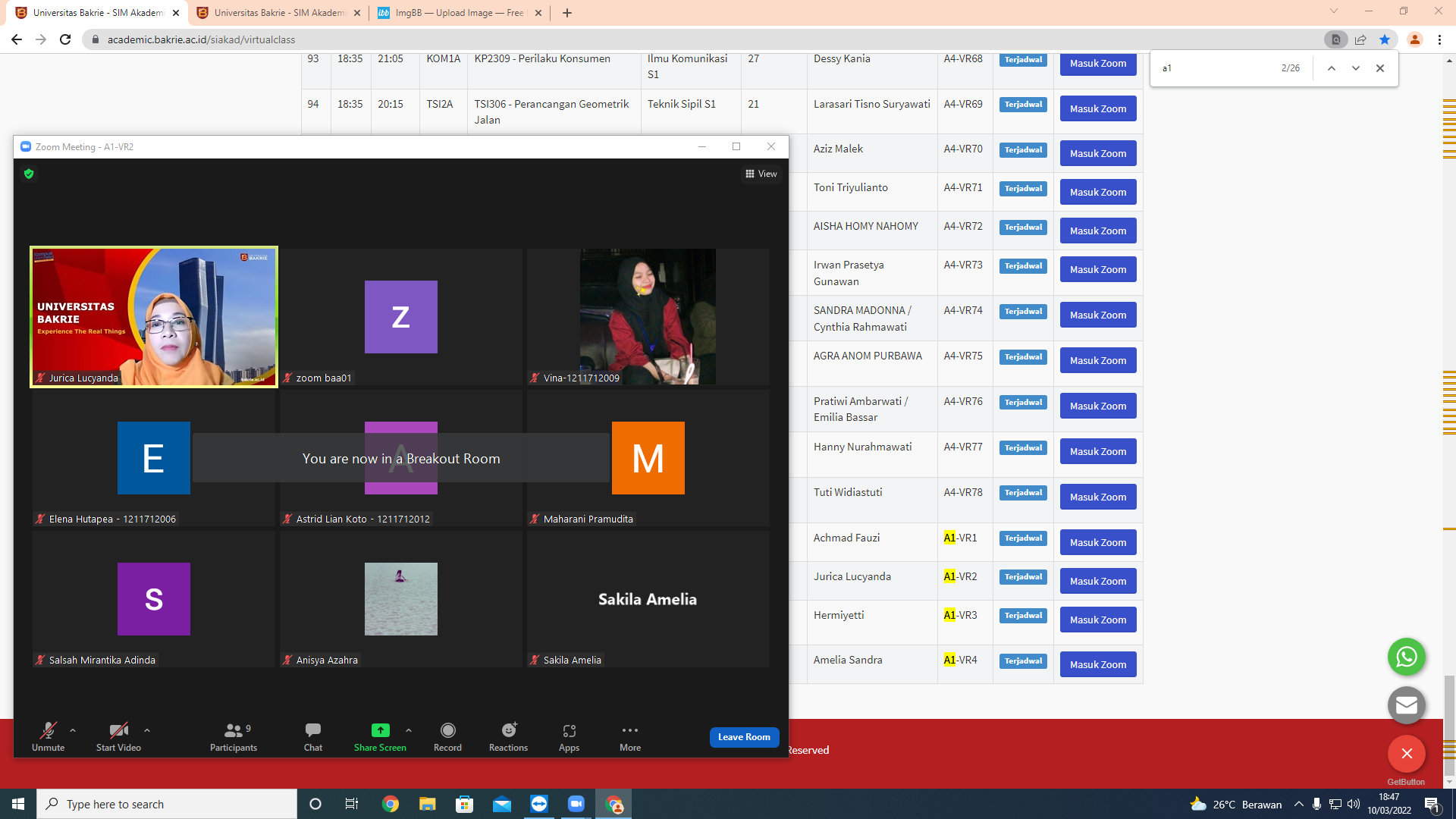This screenshot has width=1456, height=819.
Task: Click Terjadwal badge for room A4-VR72
Action: 1023,227
